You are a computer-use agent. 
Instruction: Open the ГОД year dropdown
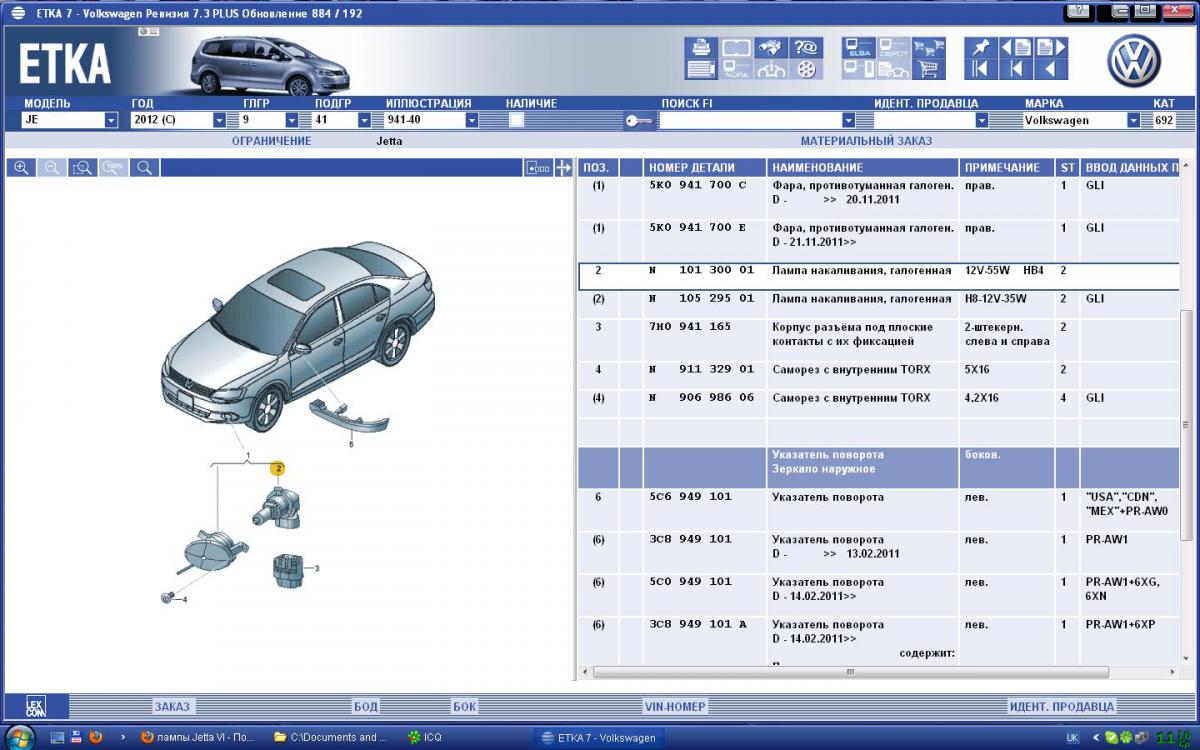click(219, 120)
